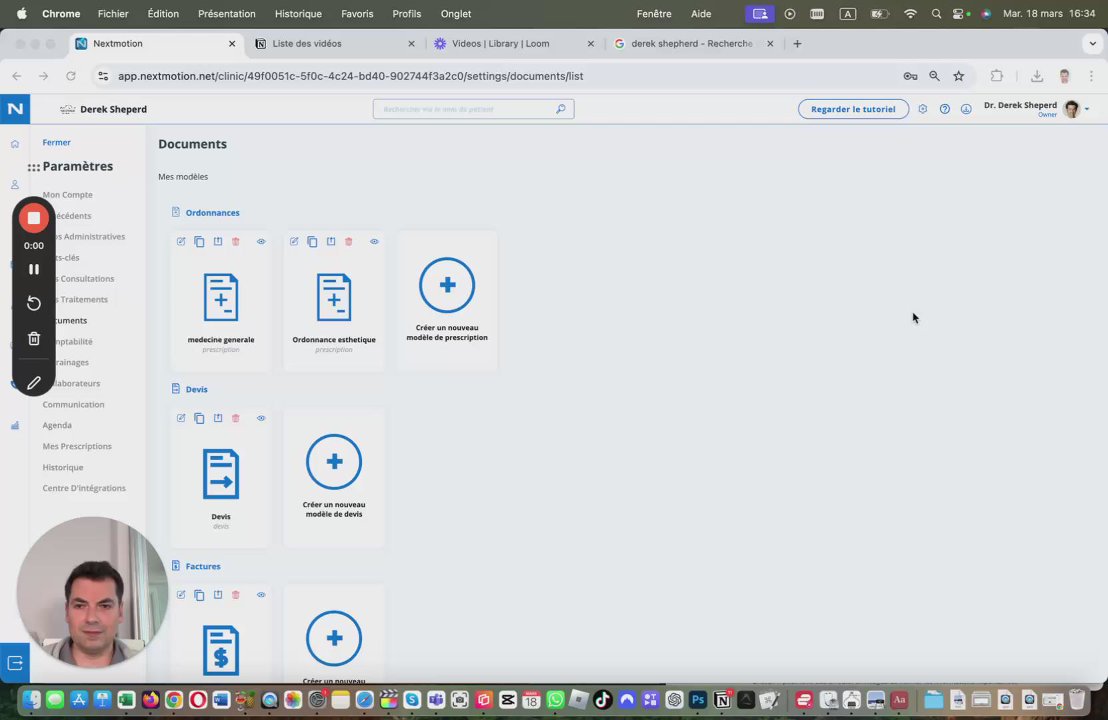The width and height of the screenshot is (1108, 720).
Task: Pause the Loom recording
Action: click(x=33, y=269)
